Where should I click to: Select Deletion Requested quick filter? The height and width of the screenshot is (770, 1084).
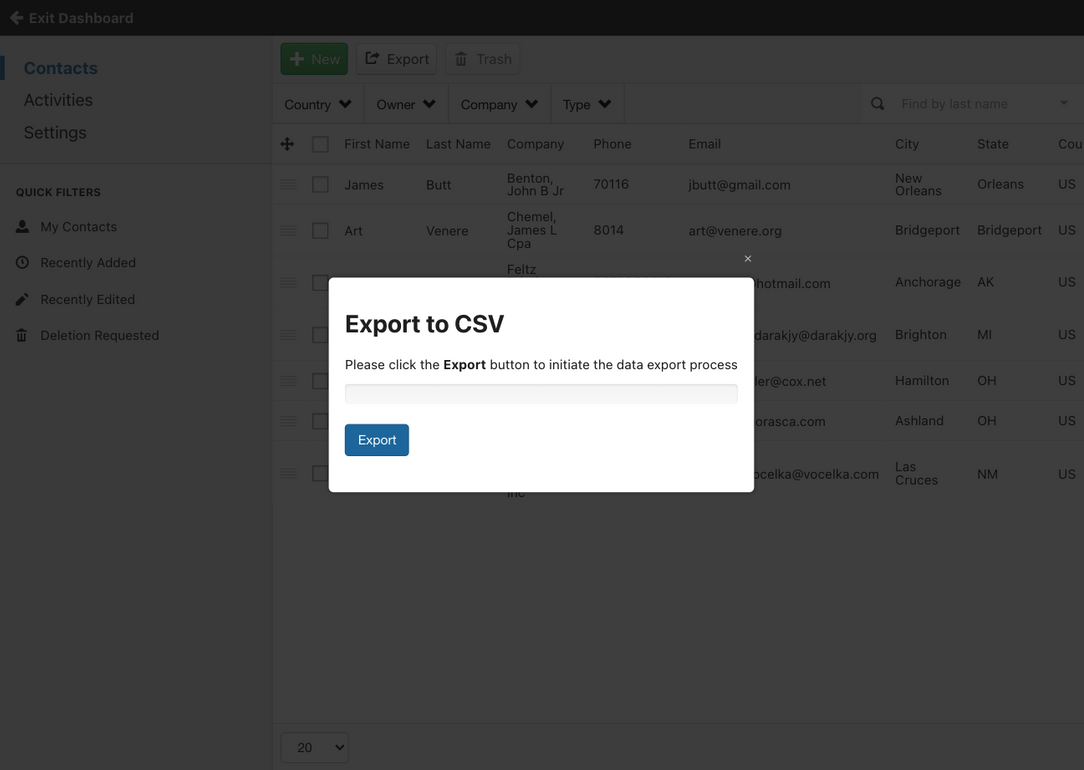click(x=100, y=335)
